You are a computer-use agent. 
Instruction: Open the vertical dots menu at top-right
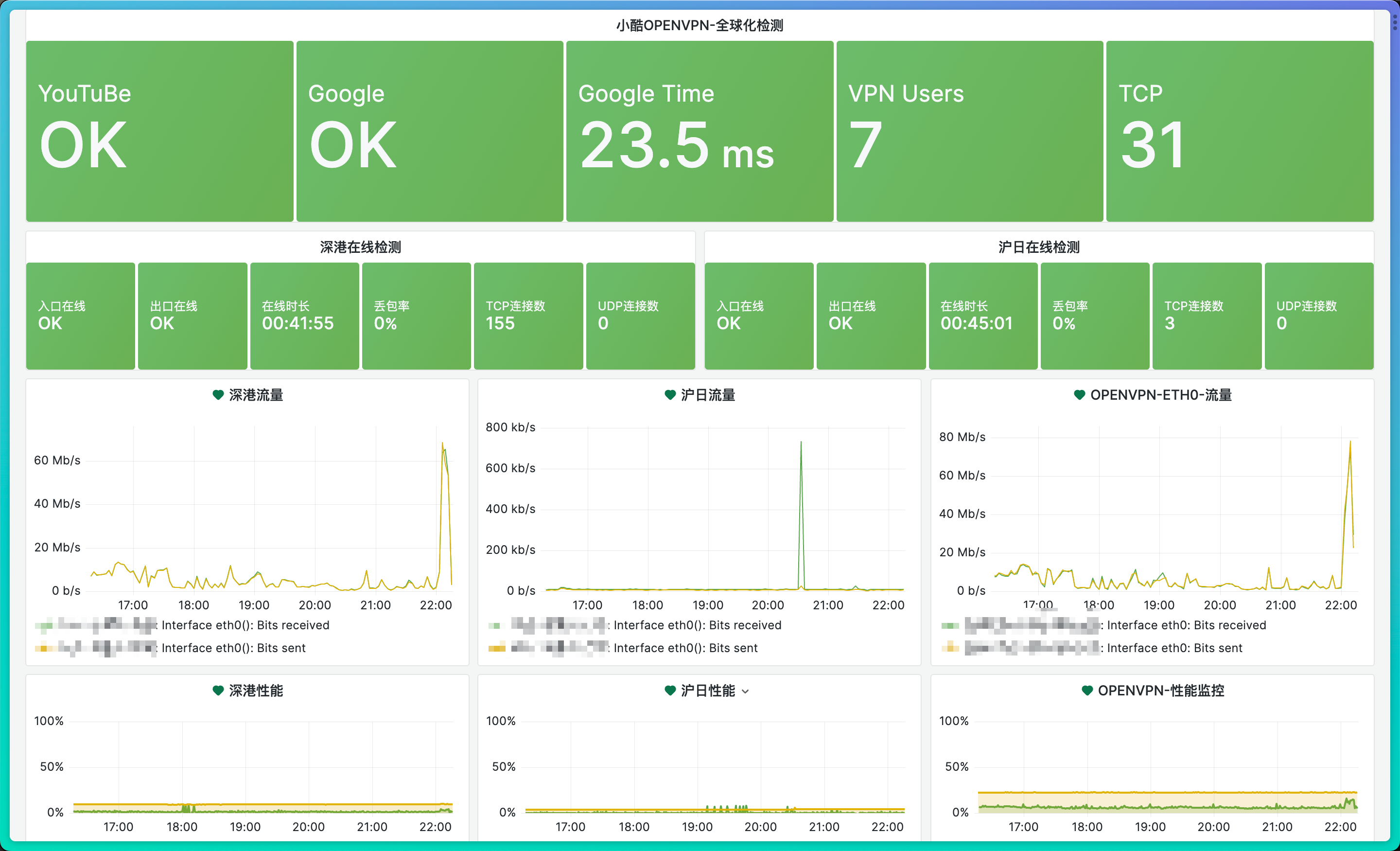1394,21
